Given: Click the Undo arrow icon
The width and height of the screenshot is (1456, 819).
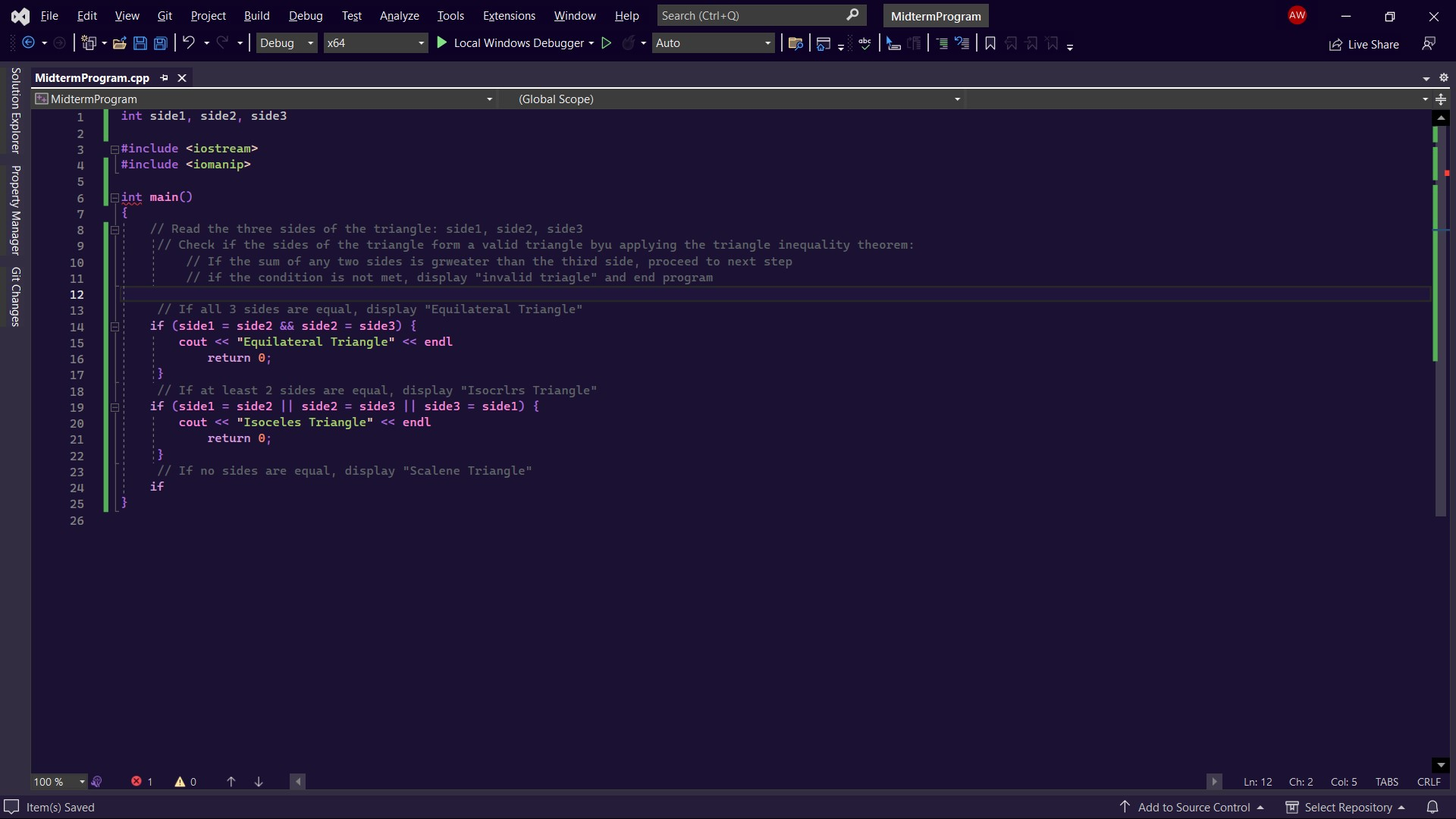Looking at the screenshot, I should pyautogui.click(x=189, y=43).
